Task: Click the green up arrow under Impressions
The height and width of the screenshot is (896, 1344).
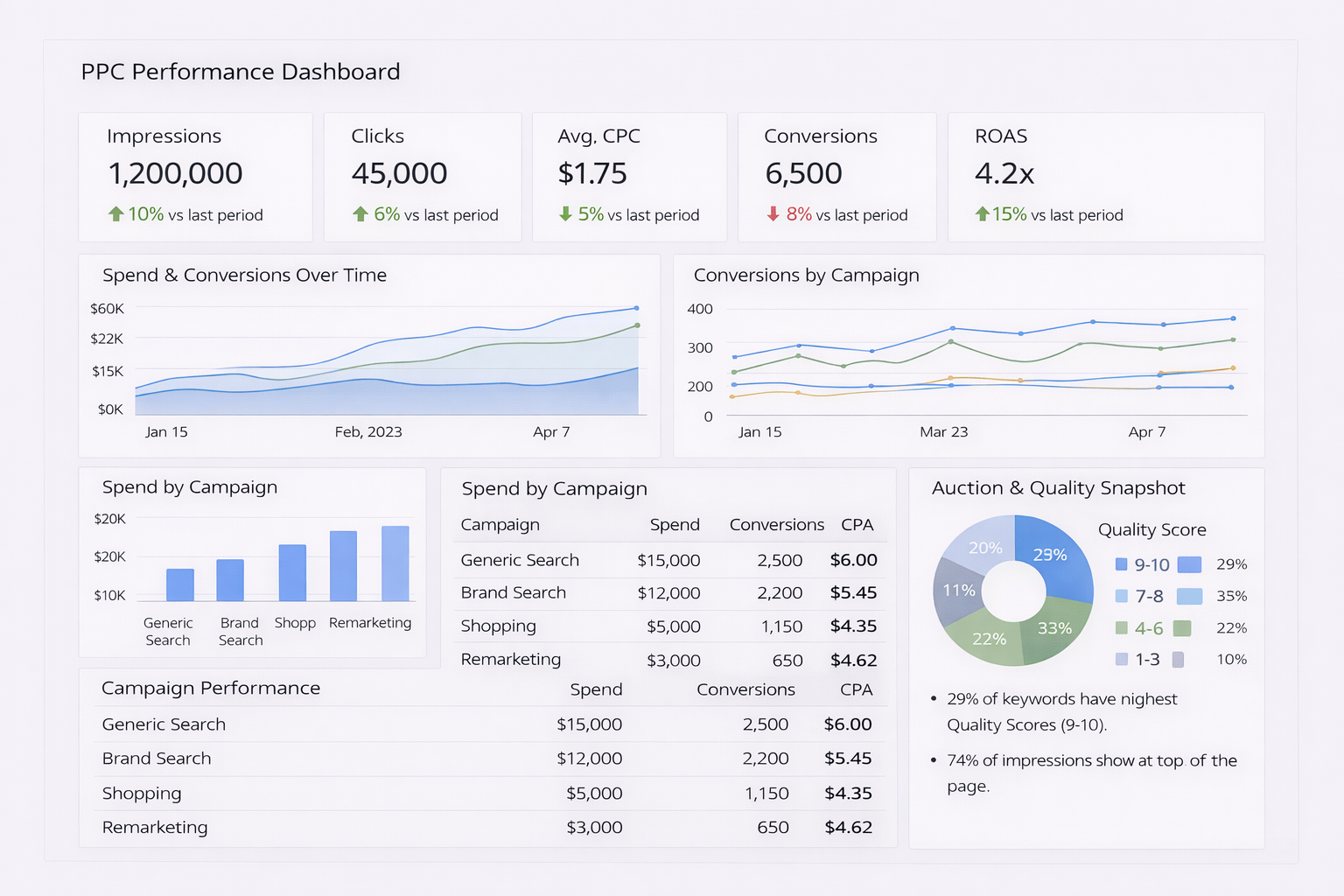Action: 115,213
